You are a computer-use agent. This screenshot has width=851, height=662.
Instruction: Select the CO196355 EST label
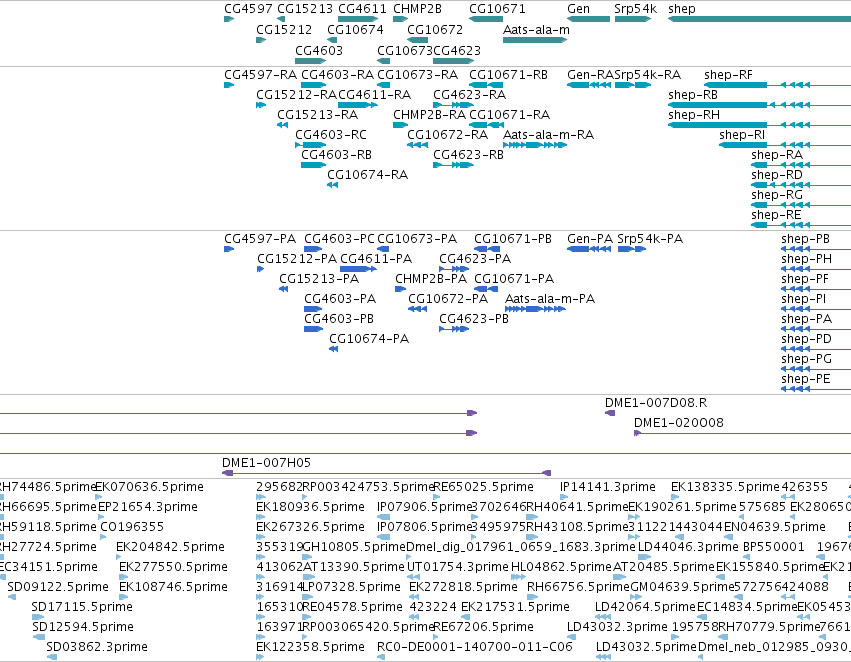pos(132,527)
